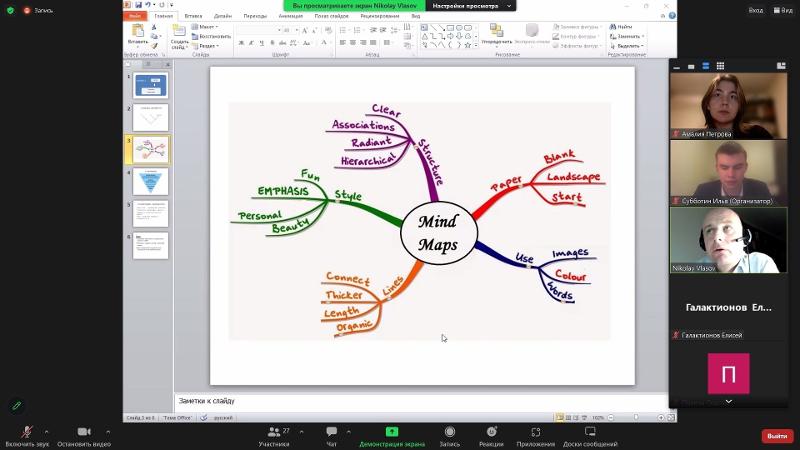Click the Вход sign-in button

coord(756,10)
